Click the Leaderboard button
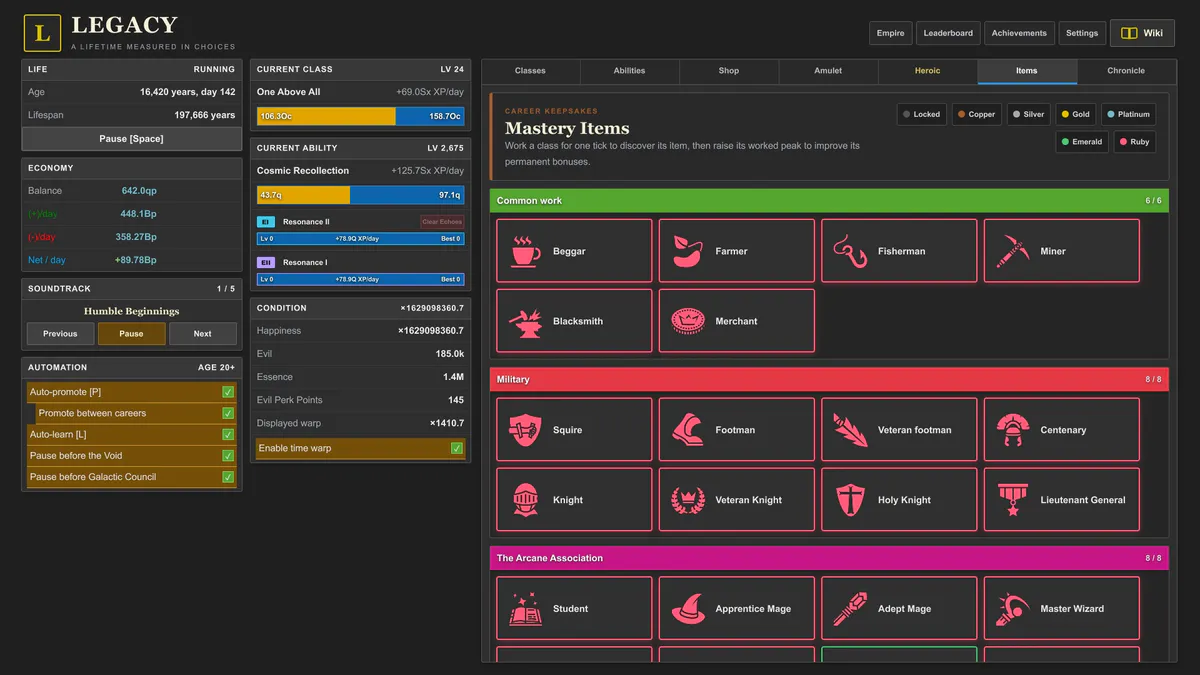The width and height of the screenshot is (1200, 675). [948, 33]
